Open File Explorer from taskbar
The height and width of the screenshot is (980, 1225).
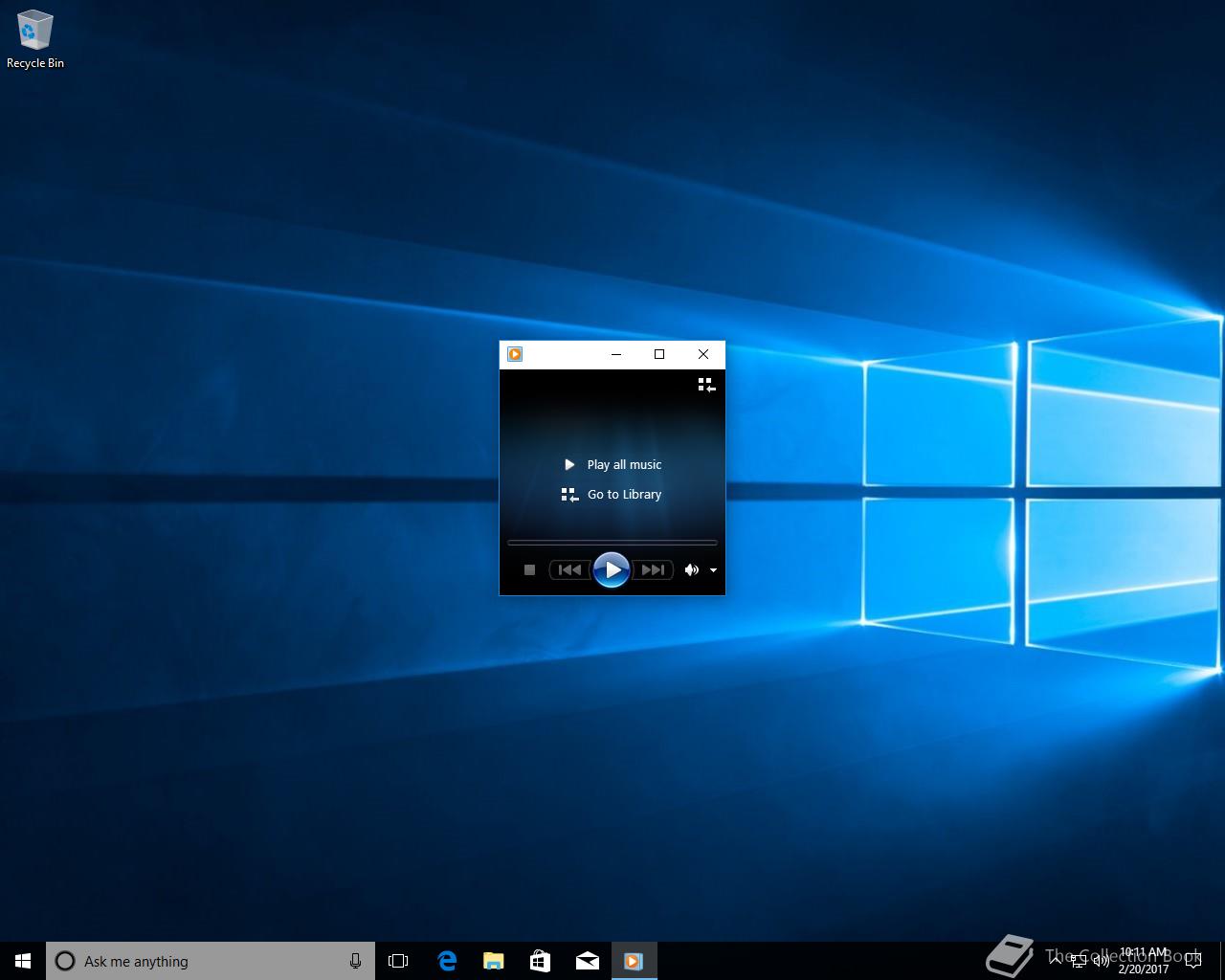click(x=493, y=961)
